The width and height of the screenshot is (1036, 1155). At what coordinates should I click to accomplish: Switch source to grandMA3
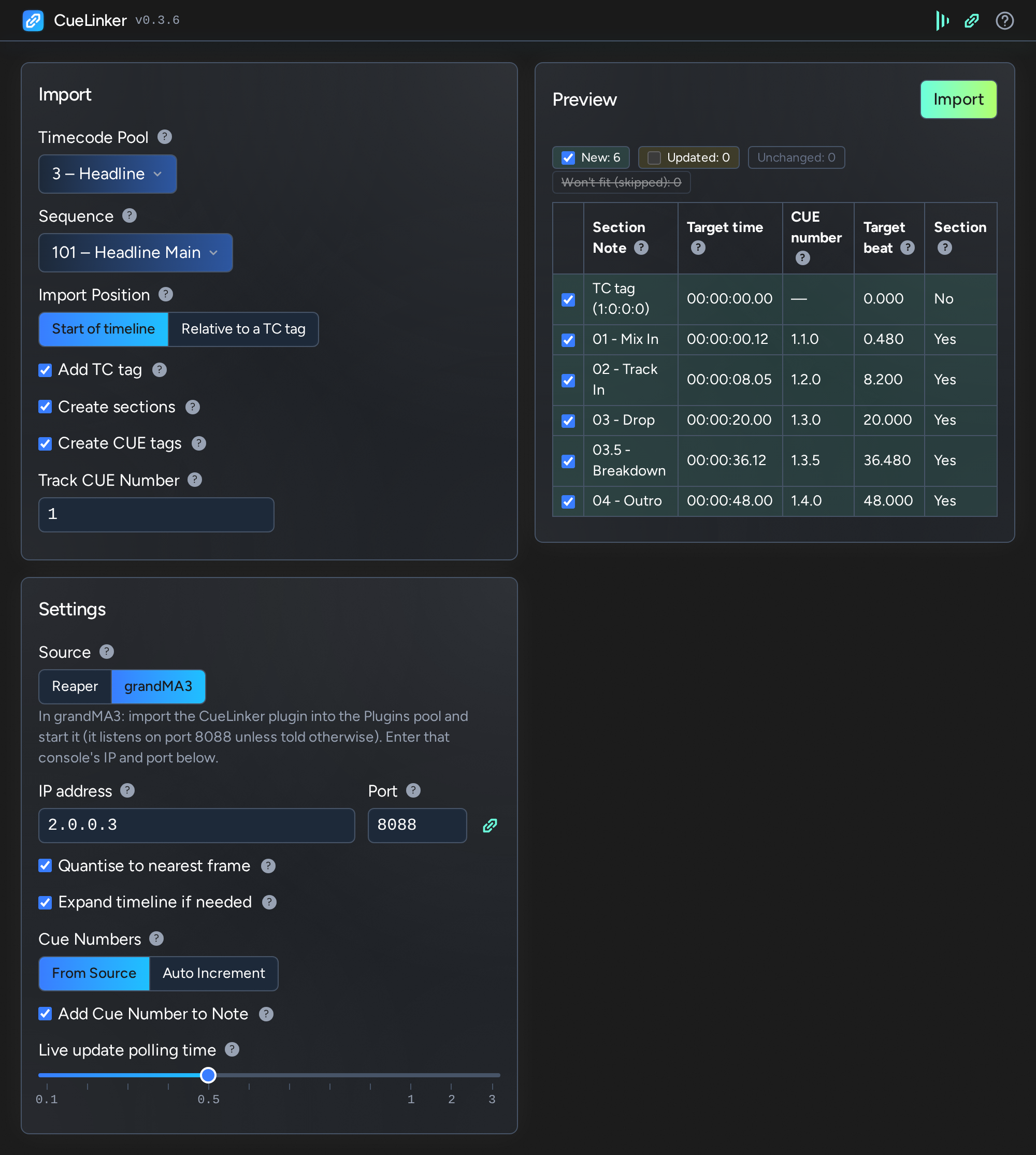pos(158,686)
